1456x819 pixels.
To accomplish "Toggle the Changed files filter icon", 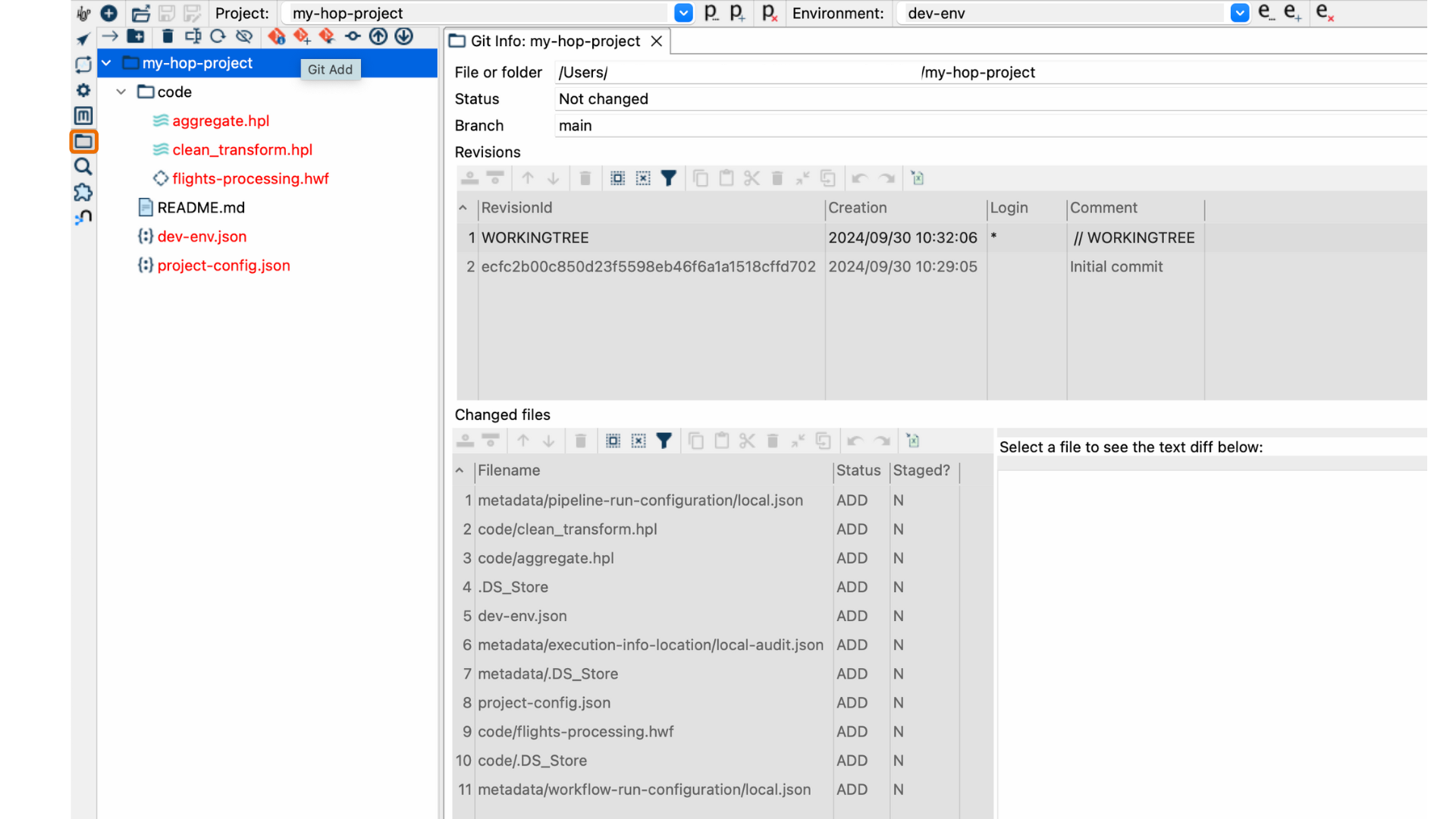I will pyautogui.click(x=664, y=441).
